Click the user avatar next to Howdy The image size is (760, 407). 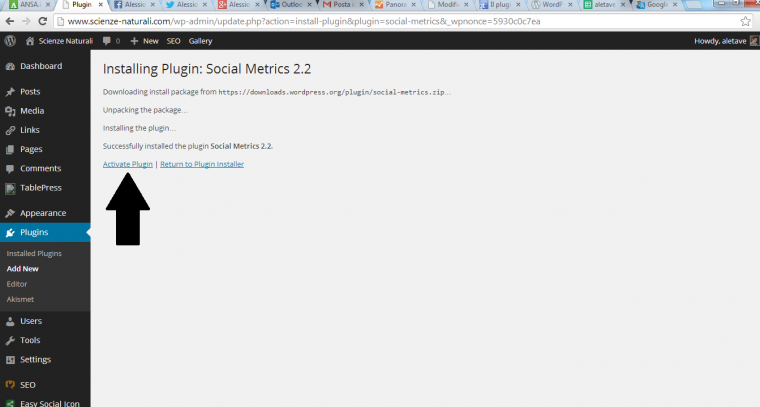click(x=754, y=41)
